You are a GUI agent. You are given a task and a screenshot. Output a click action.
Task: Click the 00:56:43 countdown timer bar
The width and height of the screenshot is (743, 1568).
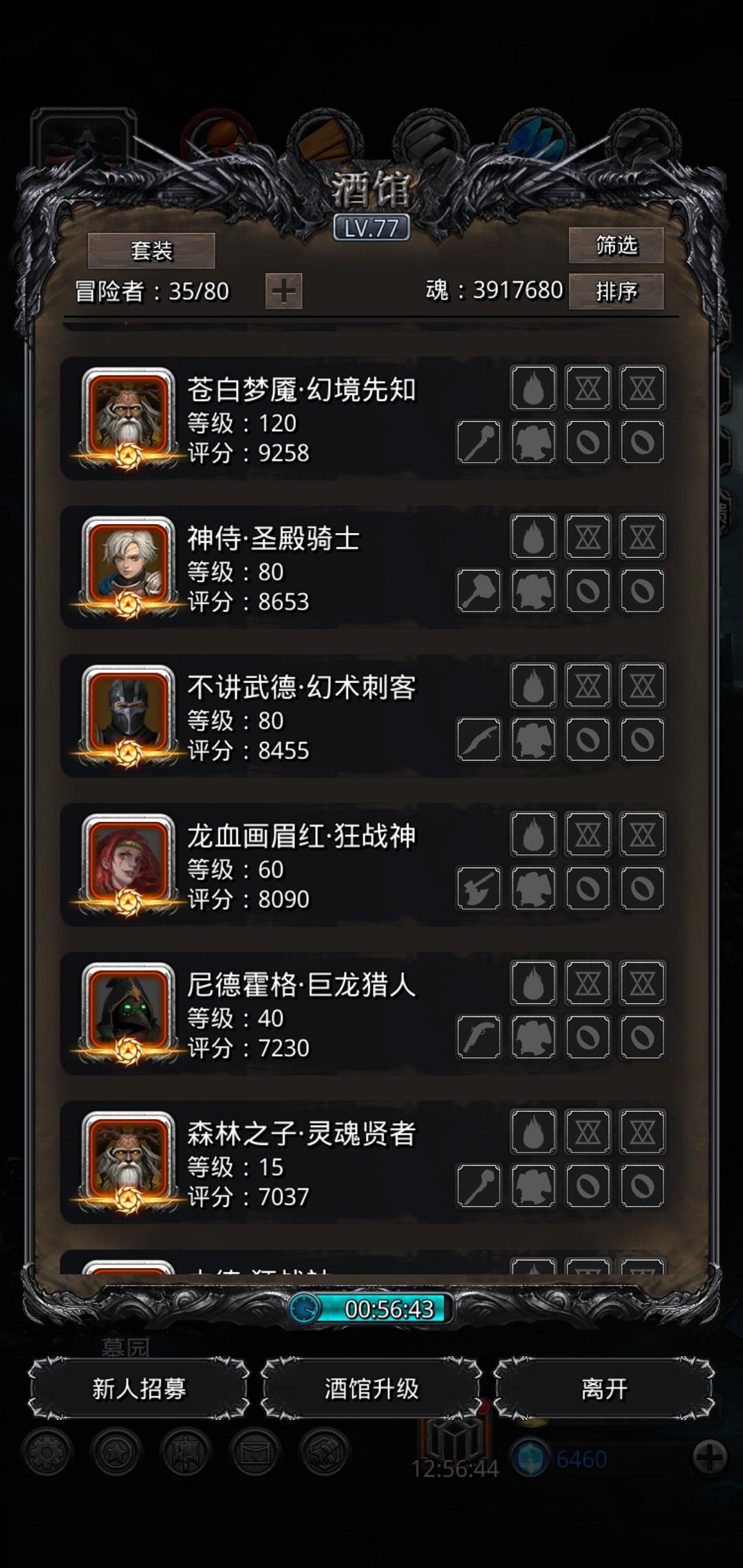[371, 1308]
